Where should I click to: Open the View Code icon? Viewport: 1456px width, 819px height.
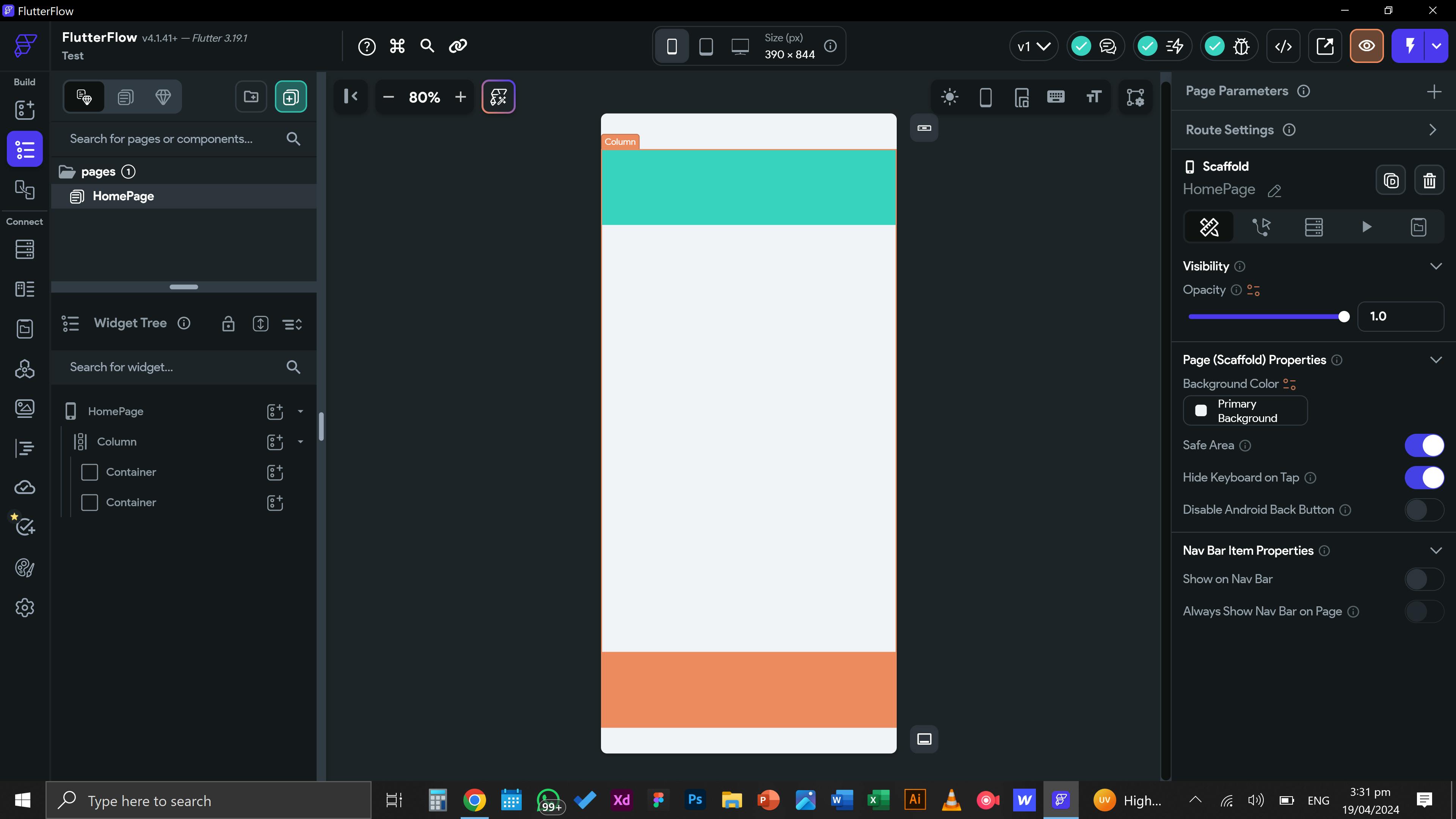click(x=1283, y=46)
